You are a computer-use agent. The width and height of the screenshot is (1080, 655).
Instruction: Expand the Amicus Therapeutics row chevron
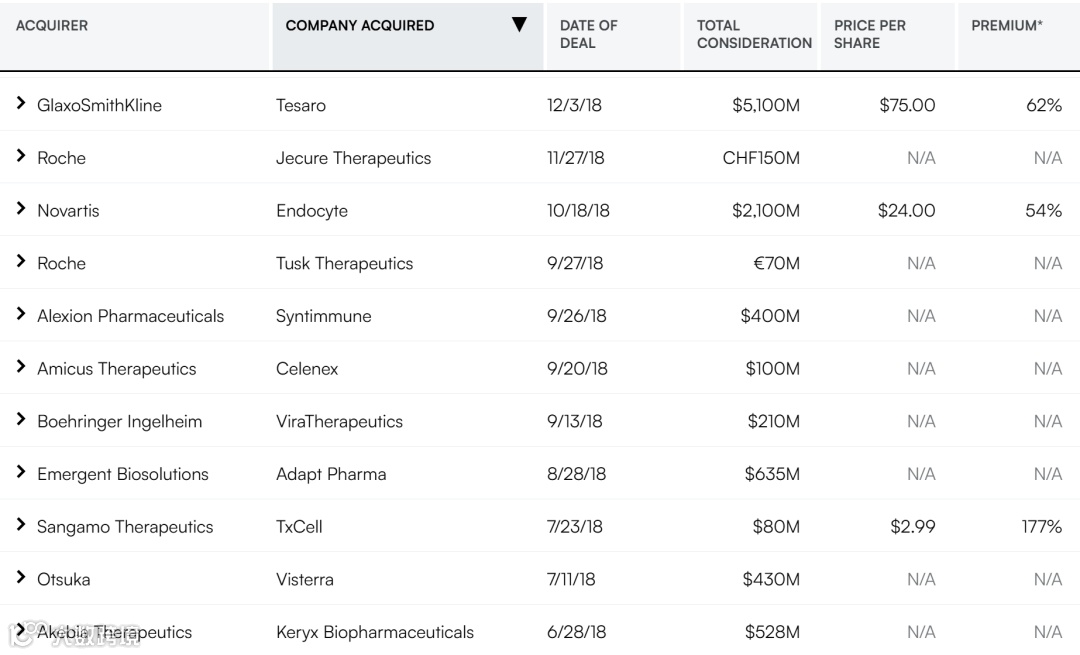pyautogui.click(x=20, y=367)
